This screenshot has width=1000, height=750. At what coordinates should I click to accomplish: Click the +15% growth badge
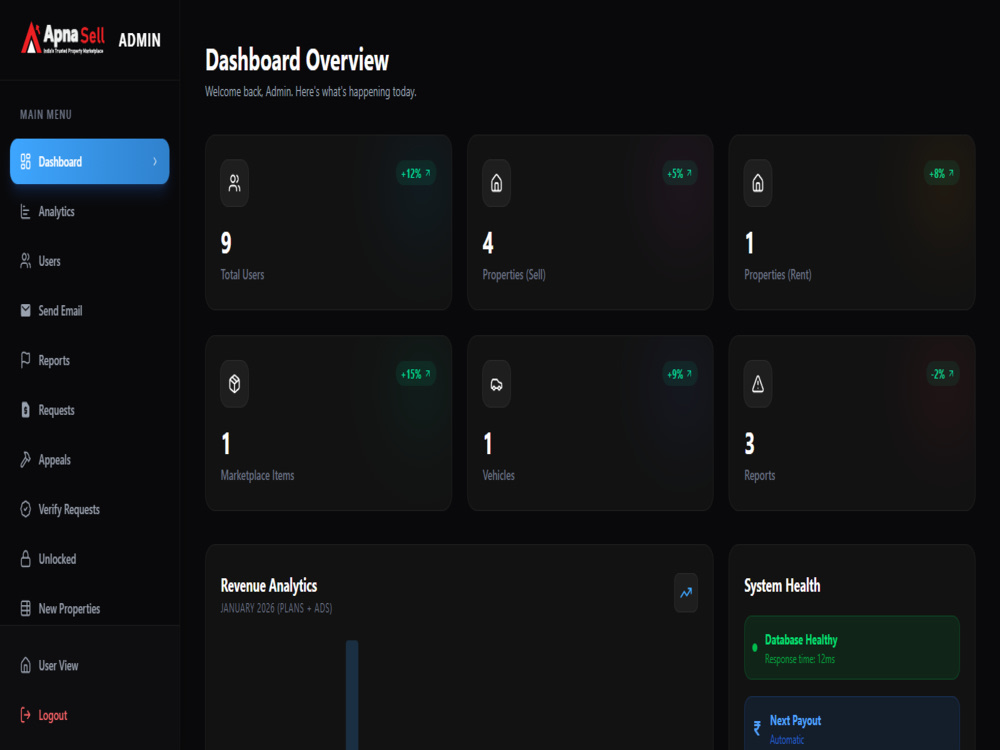click(416, 374)
